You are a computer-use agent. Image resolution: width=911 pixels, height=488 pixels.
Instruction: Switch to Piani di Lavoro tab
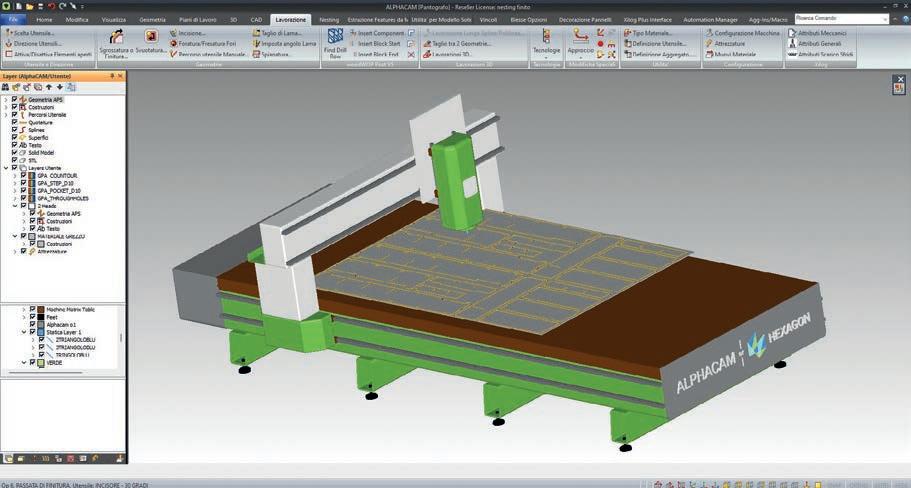pos(198,20)
